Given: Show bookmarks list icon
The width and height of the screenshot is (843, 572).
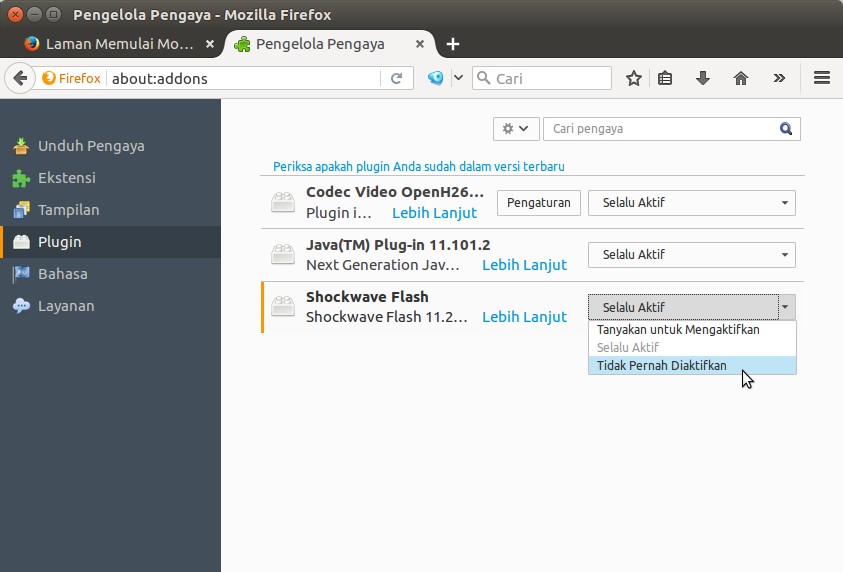Looking at the screenshot, I should coord(665,78).
